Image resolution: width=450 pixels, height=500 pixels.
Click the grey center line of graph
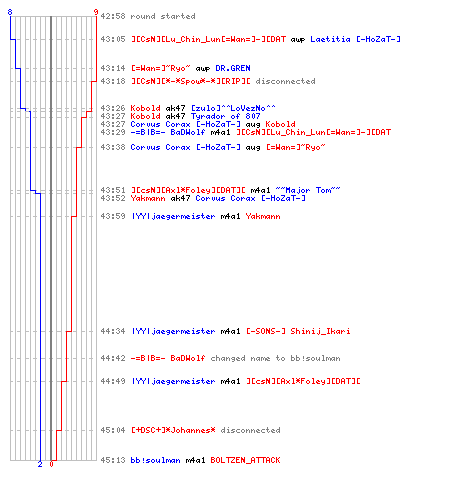(x=51, y=238)
